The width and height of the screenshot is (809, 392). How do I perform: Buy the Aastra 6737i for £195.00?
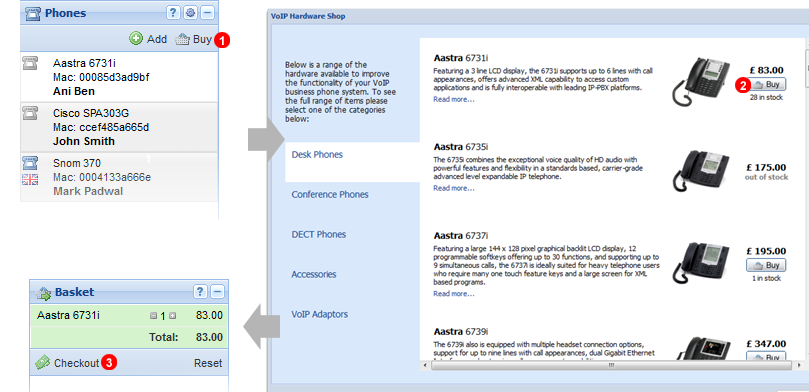click(x=766, y=265)
